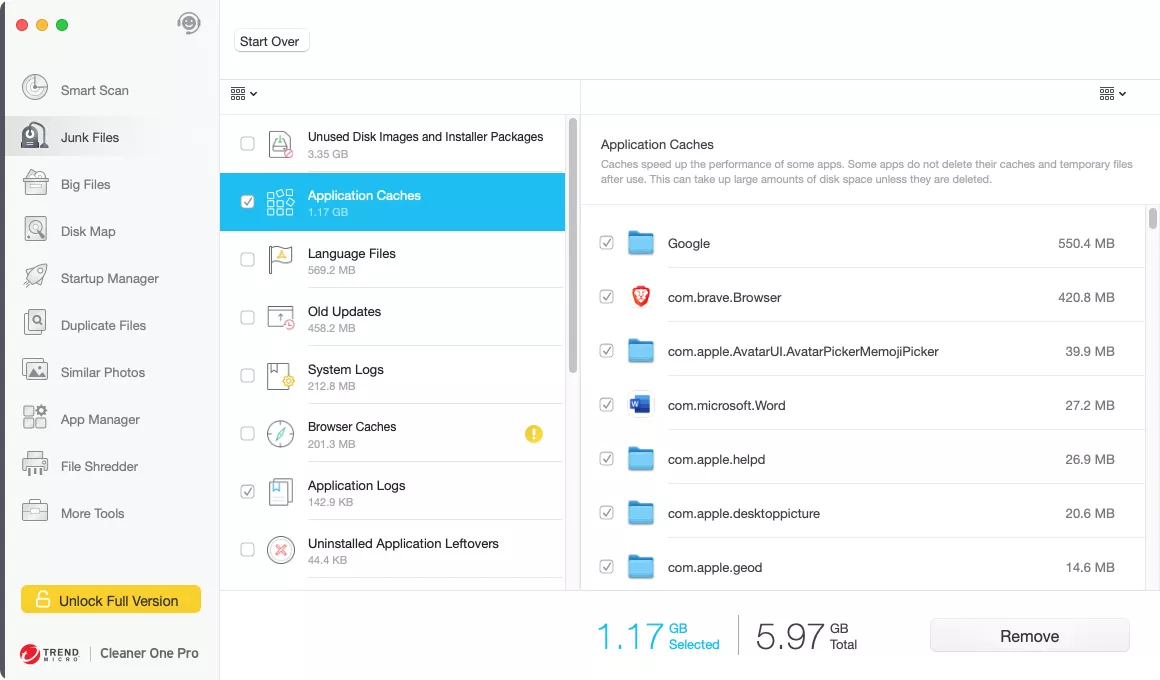
Task: Click the Start Over button
Action: click(x=271, y=41)
